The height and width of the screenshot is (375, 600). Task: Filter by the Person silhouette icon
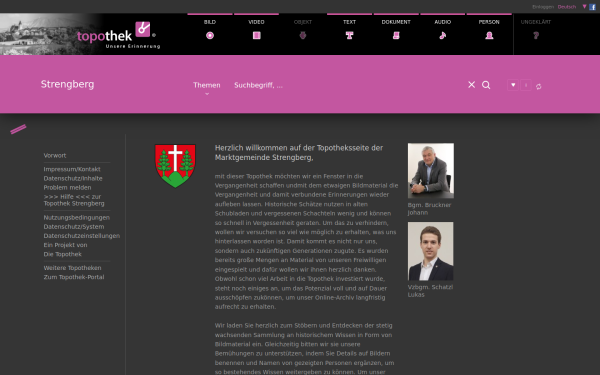tap(489, 36)
